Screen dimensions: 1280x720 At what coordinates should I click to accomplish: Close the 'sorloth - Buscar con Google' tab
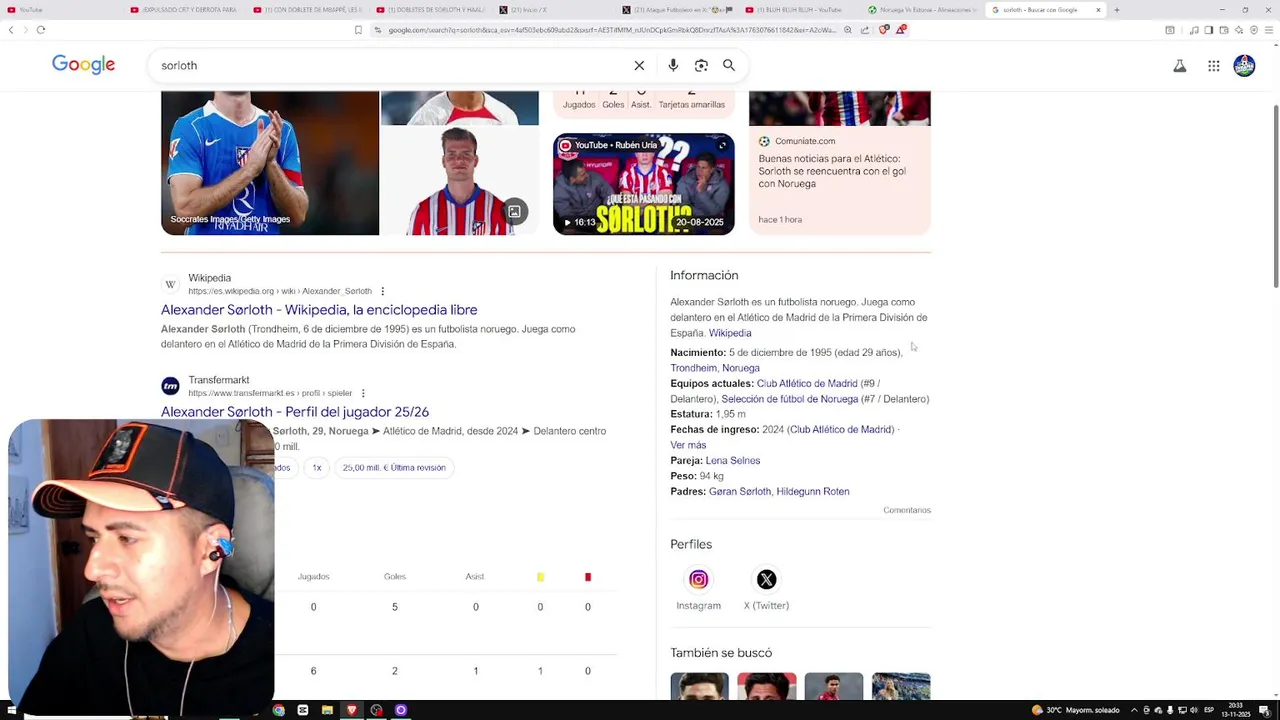(1098, 10)
